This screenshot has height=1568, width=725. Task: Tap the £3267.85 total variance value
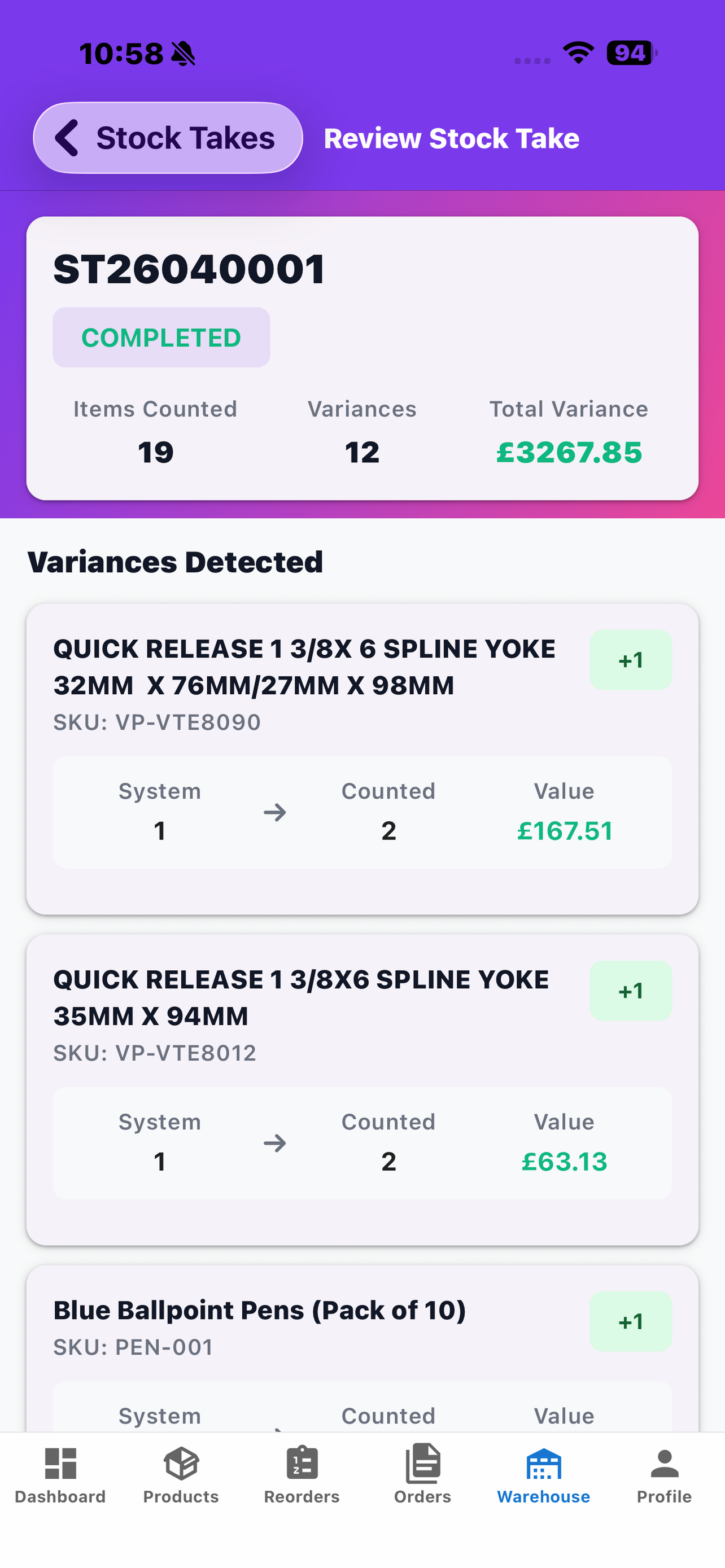click(569, 452)
